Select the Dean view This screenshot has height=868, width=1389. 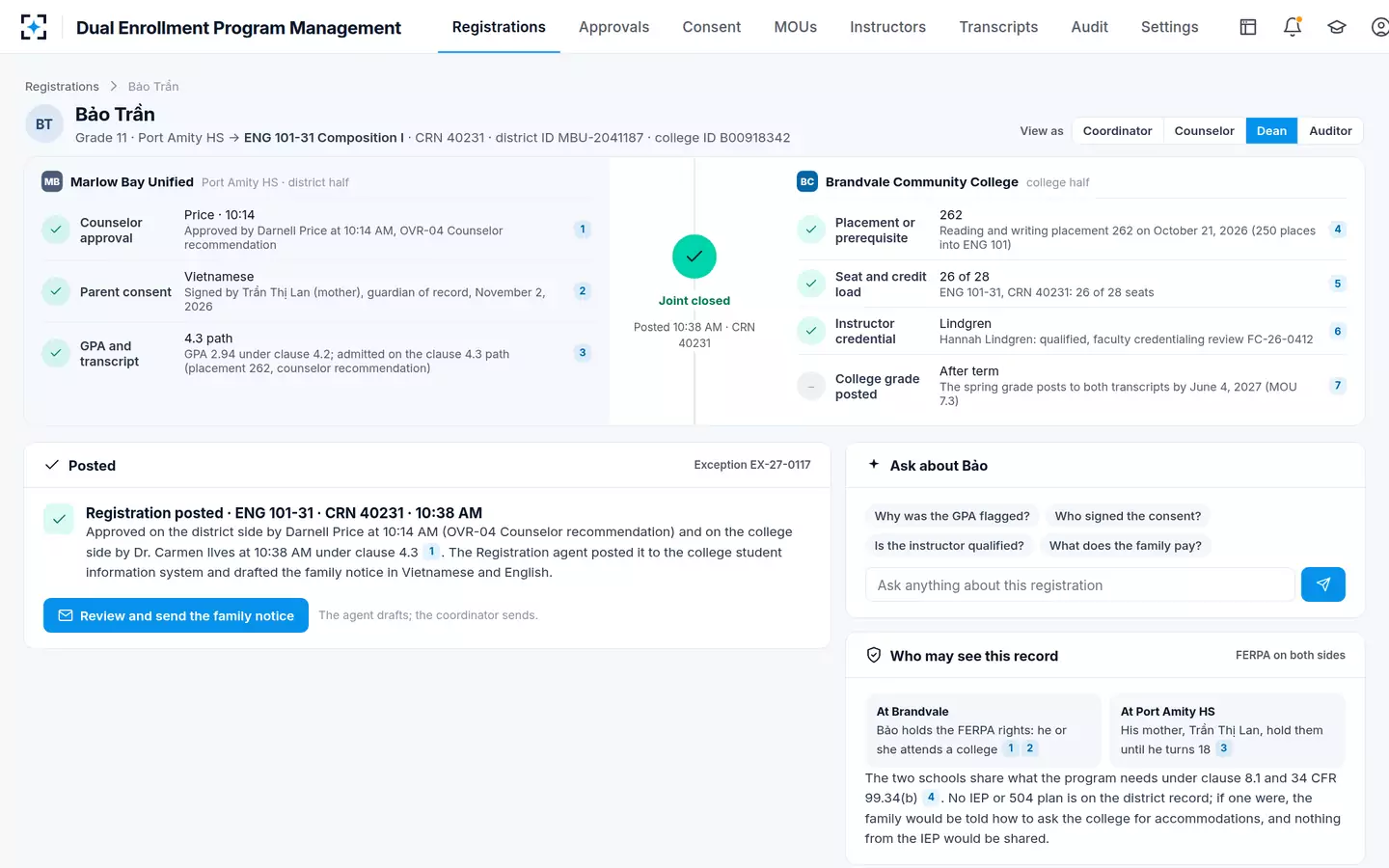pyautogui.click(x=1271, y=131)
